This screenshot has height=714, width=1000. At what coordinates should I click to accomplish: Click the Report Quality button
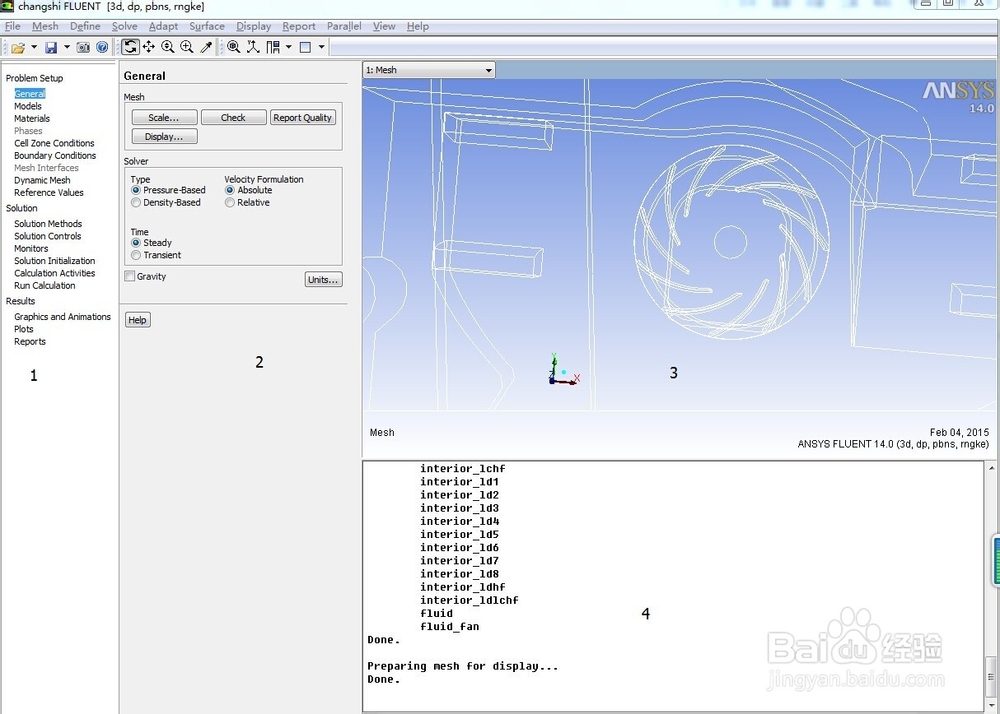(x=302, y=117)
